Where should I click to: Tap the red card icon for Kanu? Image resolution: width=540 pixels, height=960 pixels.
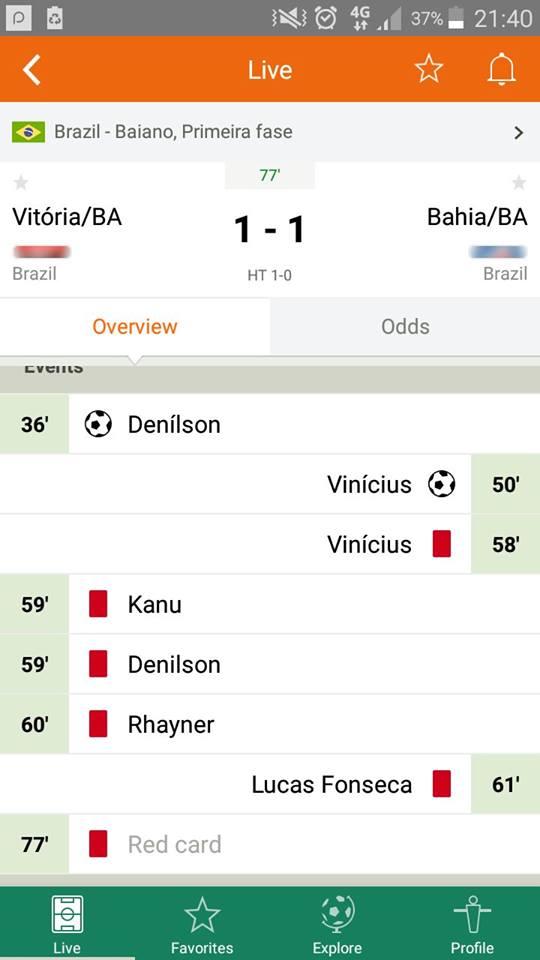pyautogui.click(x=98, y=604)
